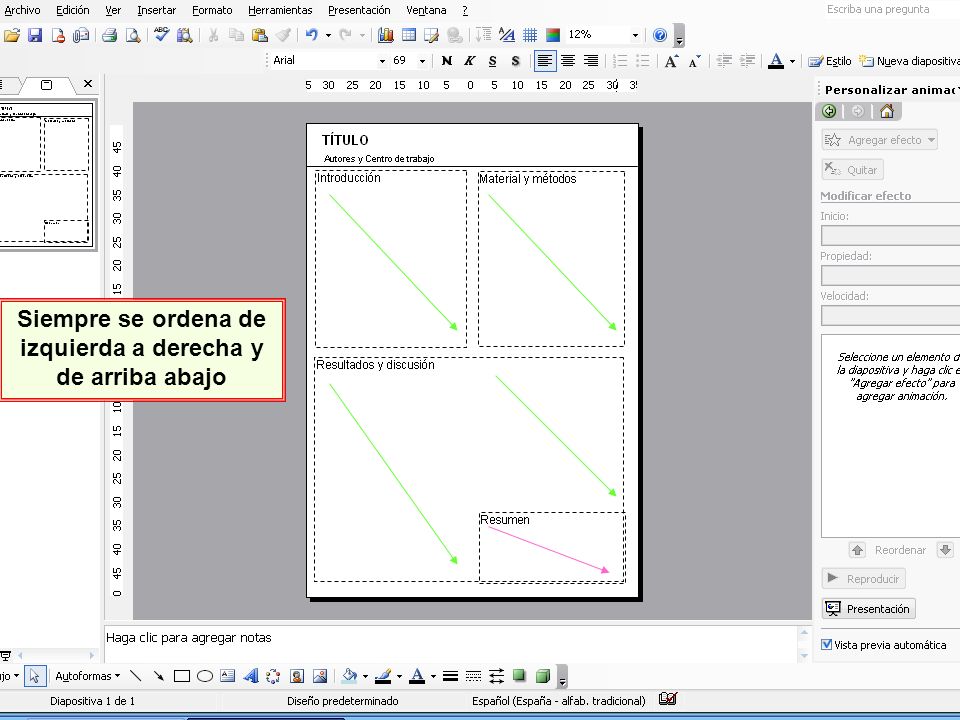Click the notes area to add notes
960x720 pixels.
[x=450, y=643]
